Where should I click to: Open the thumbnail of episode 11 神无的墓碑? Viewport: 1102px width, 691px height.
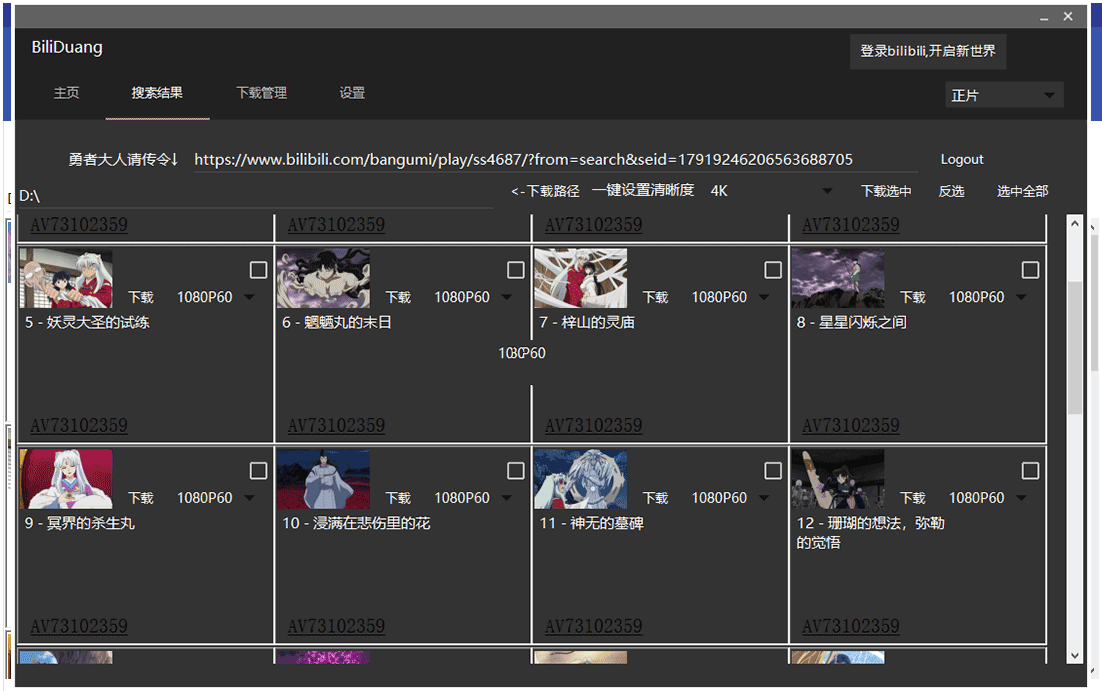(x=581, y=479)
